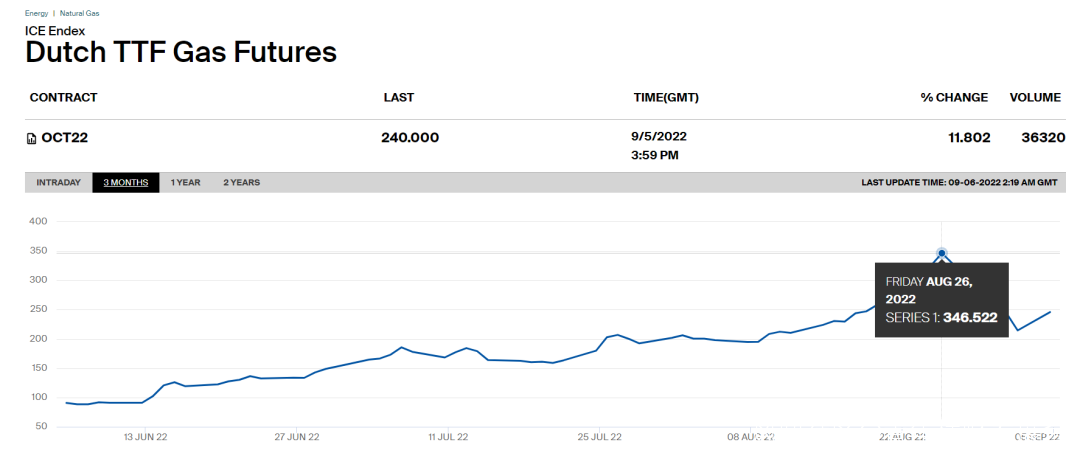Click the last update time text
Screen dimensions: 1080x459
tap(958, 183)
